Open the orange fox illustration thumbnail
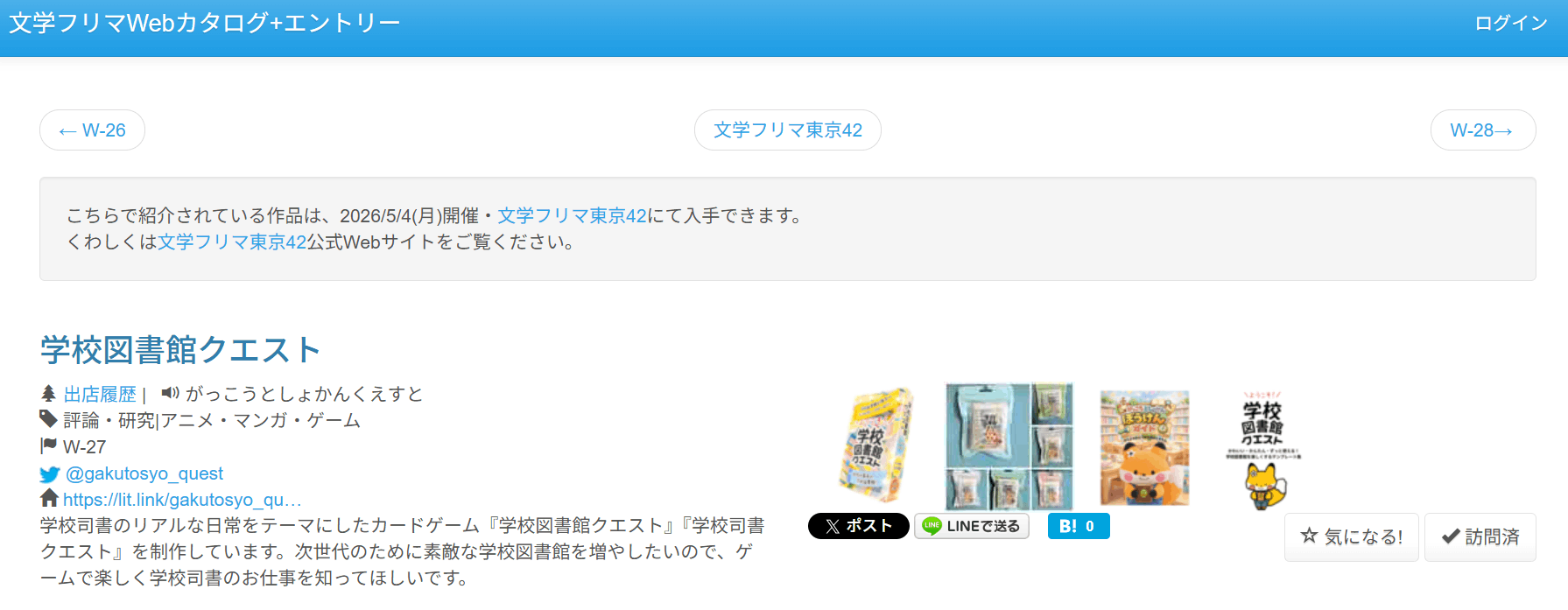This screenshot has height=610, width=1568. pos(1144,446)
